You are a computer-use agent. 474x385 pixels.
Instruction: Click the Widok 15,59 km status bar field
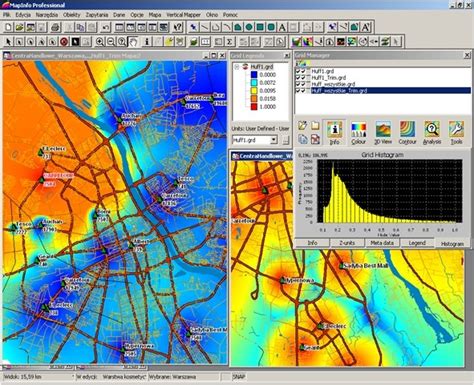[38, 377]
